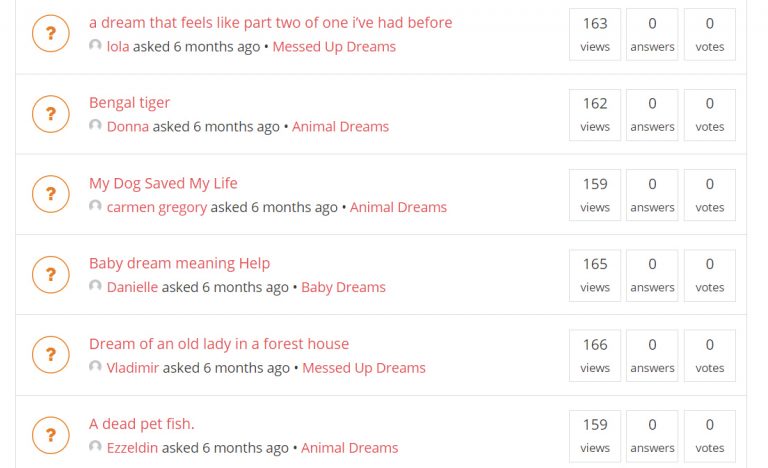768x468 pixels.
Task: Browse the Baby Dreams category
Action: (x=343, y=287)
